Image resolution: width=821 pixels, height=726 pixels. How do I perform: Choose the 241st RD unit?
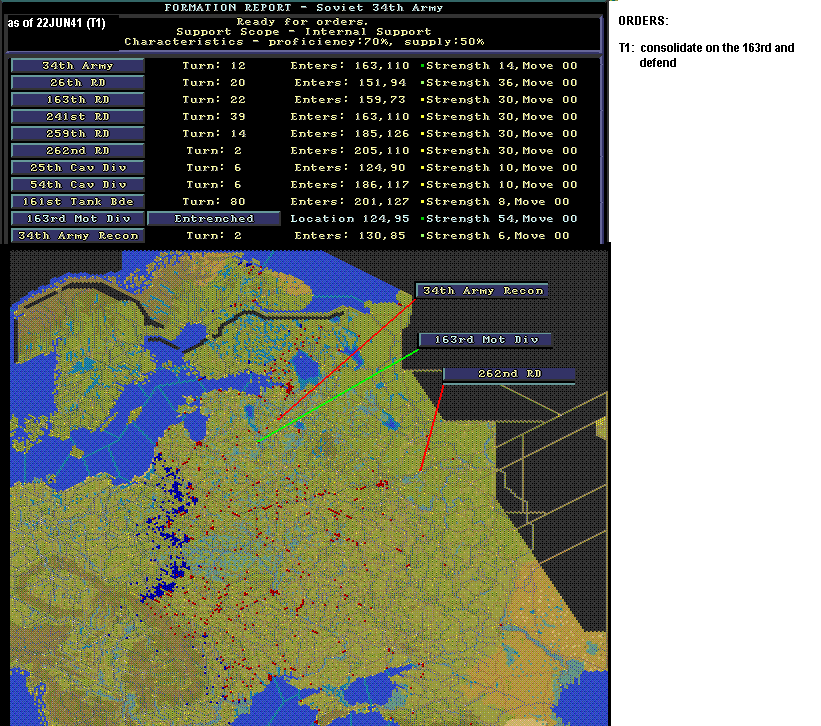[x=77, y=117]
